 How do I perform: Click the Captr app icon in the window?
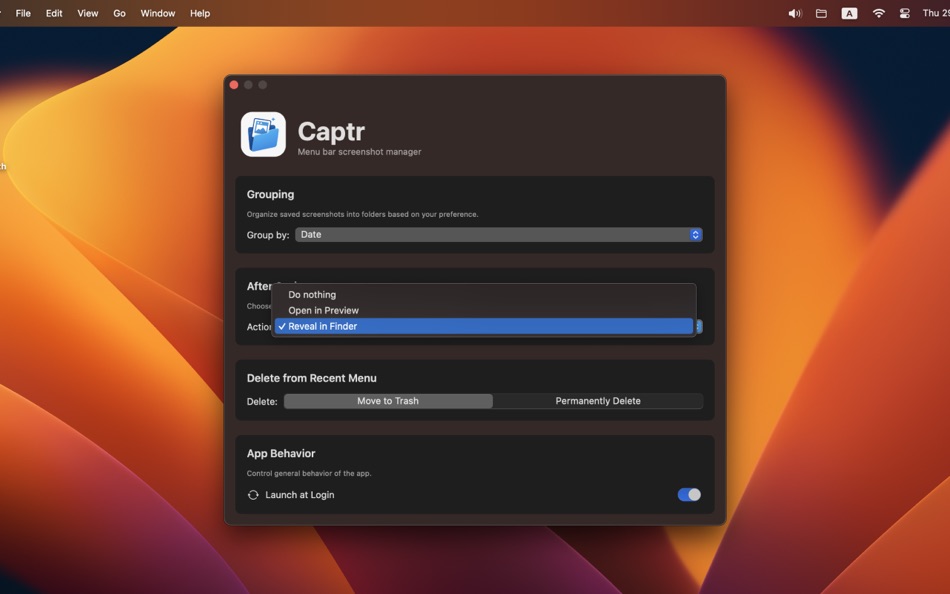262,133
